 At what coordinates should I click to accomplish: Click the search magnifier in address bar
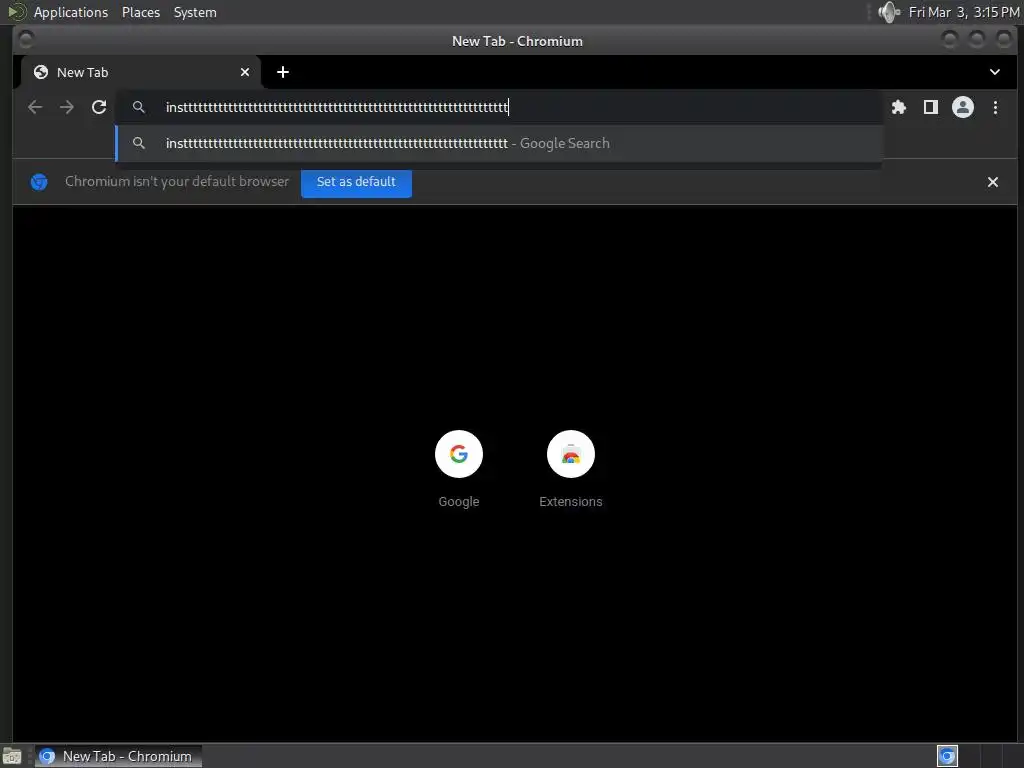138,106
